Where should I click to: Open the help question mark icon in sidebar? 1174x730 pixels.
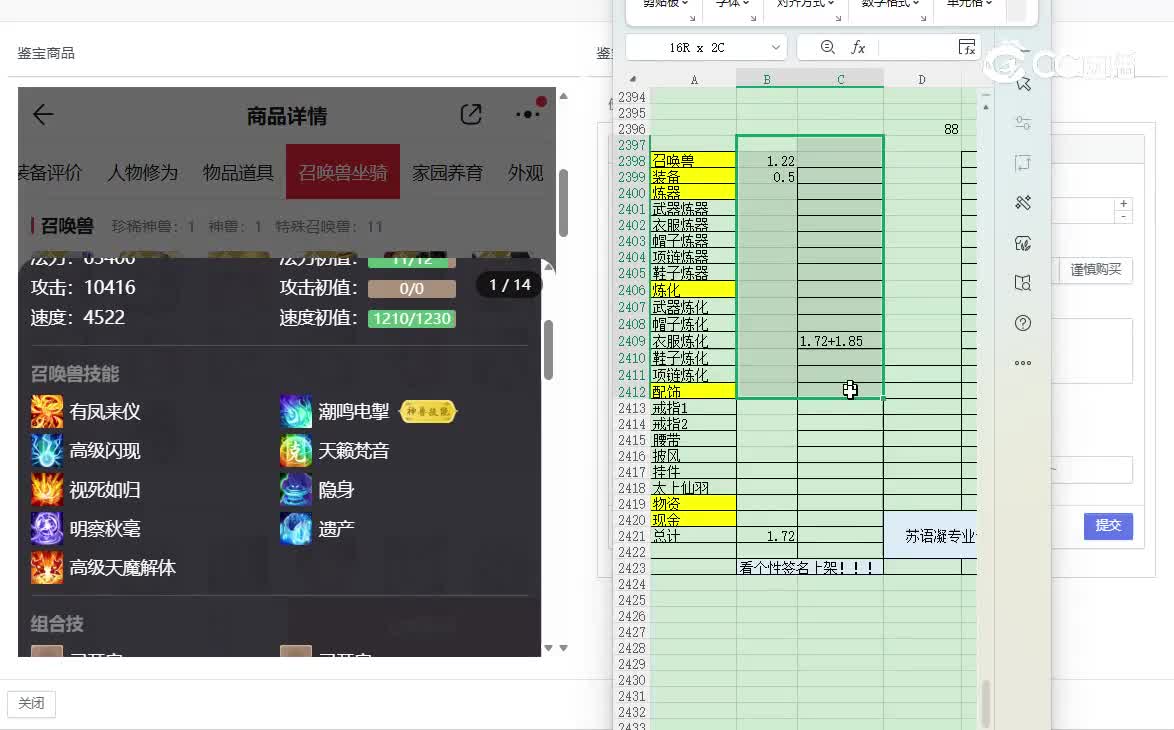(x=1022, y=323)
